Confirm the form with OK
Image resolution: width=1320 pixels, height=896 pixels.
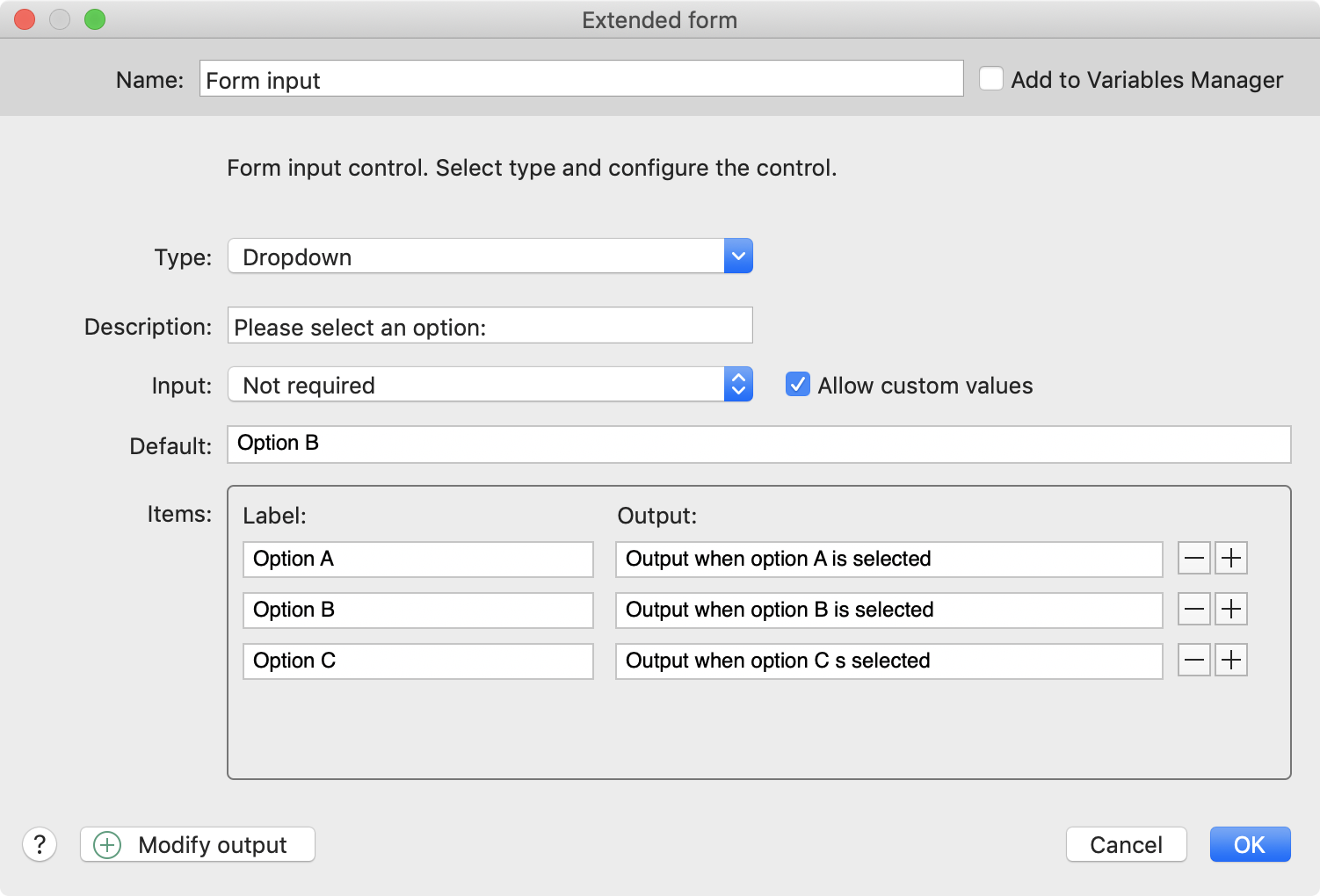click(x=1250, y=844)
